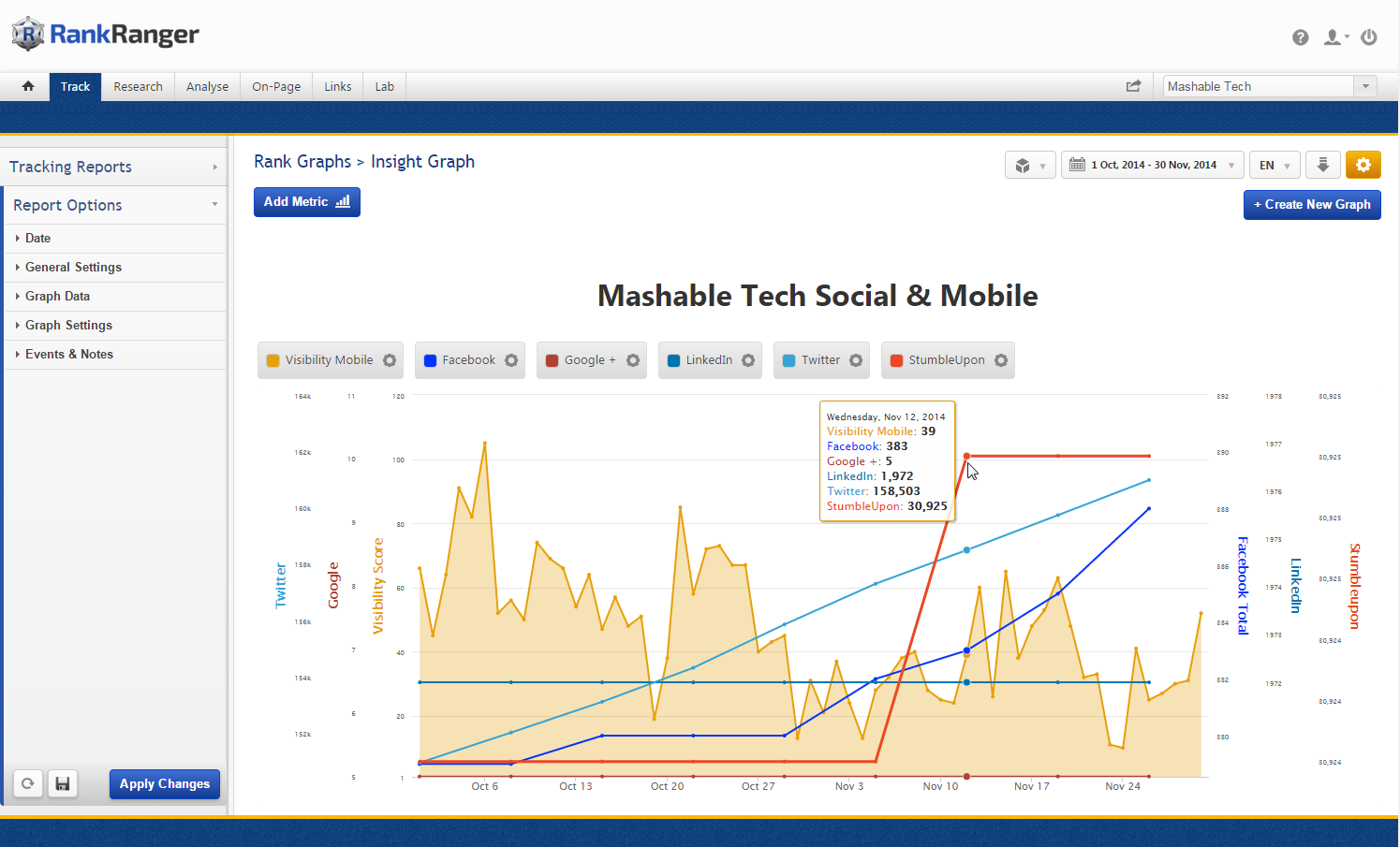Open the EN language dropdown
The height and width of the screenshot is (847, 1400).
(x=1274, y=166)
